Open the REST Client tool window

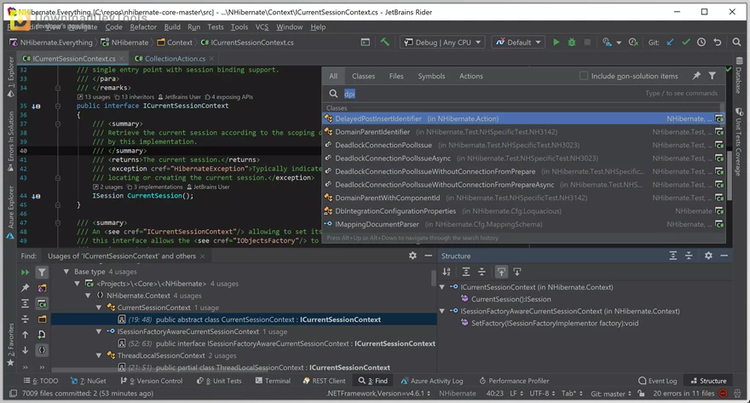pyautogui.click(x=324, y=381)
